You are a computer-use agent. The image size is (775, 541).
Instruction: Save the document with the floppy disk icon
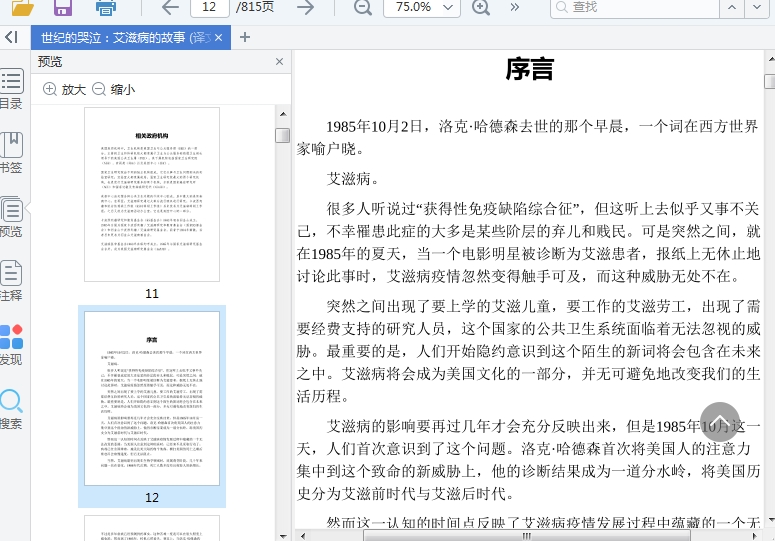pos(62,8)
